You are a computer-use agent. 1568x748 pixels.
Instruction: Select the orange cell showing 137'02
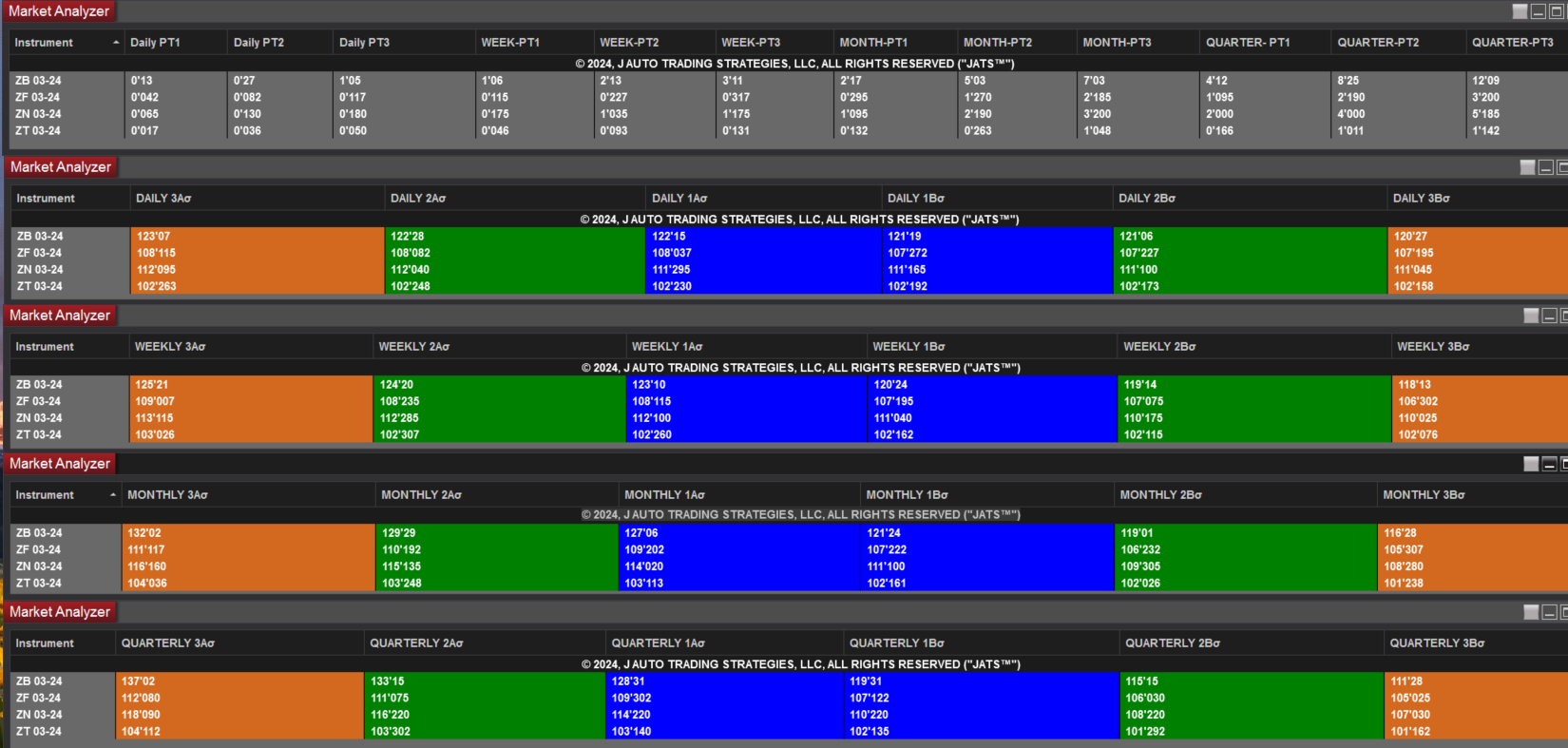coord(239,681)
